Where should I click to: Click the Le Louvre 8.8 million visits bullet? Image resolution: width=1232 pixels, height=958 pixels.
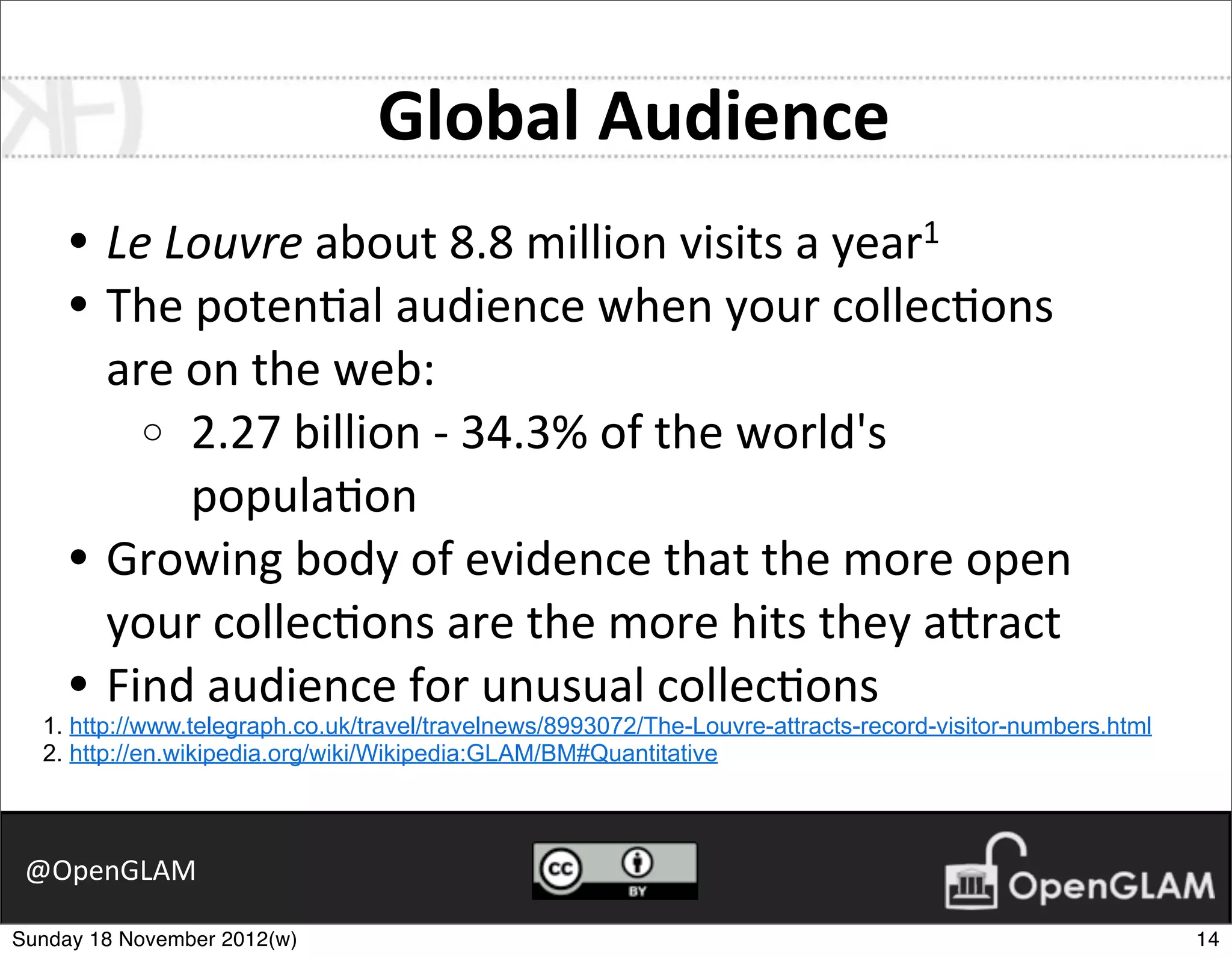522,243
